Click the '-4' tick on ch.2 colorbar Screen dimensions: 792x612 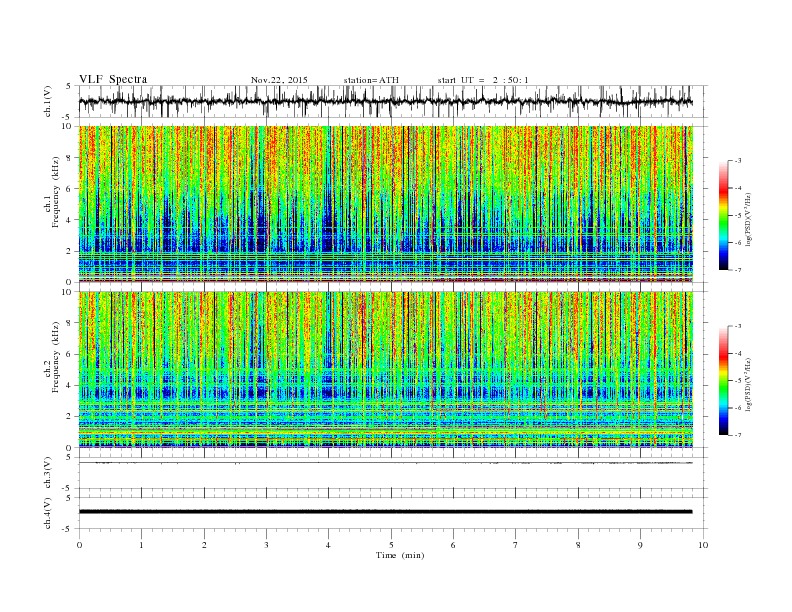(738, 353)
